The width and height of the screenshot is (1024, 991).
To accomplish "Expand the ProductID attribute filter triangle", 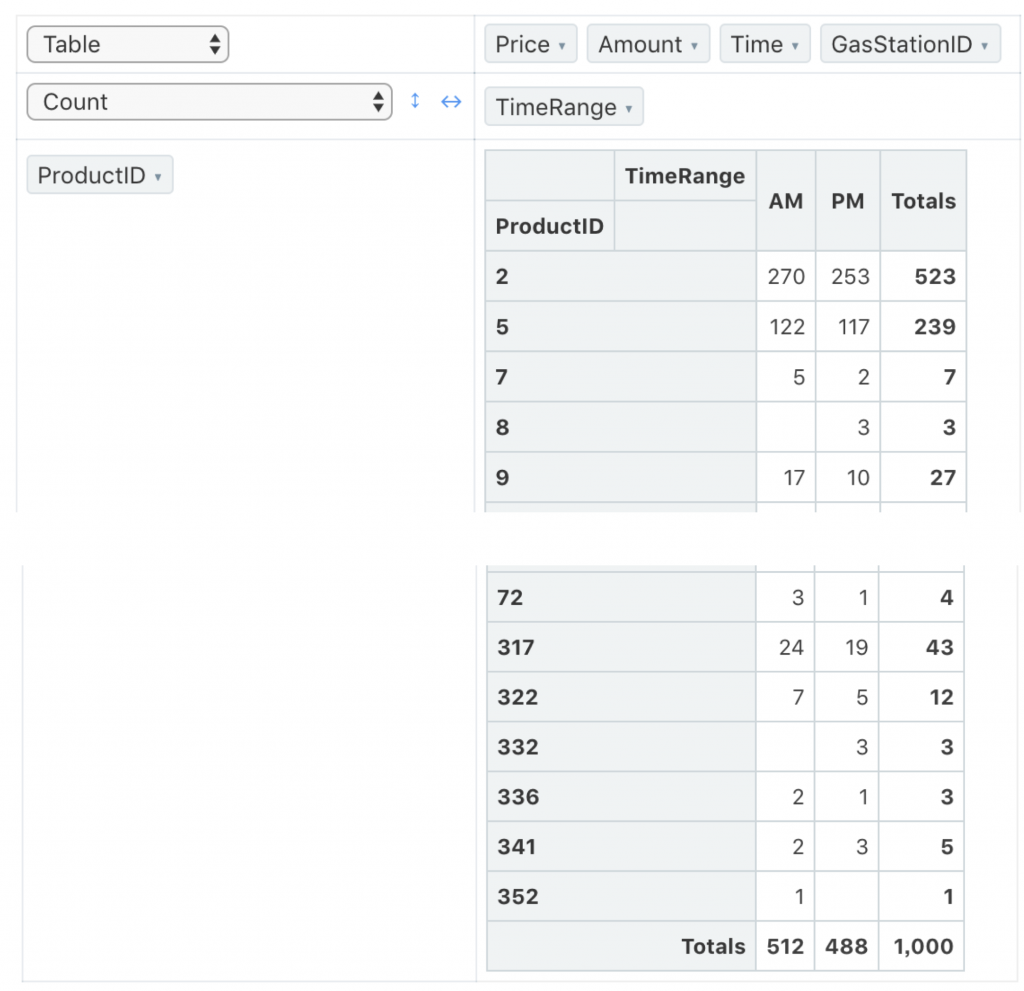I will (x=158, y=177).
